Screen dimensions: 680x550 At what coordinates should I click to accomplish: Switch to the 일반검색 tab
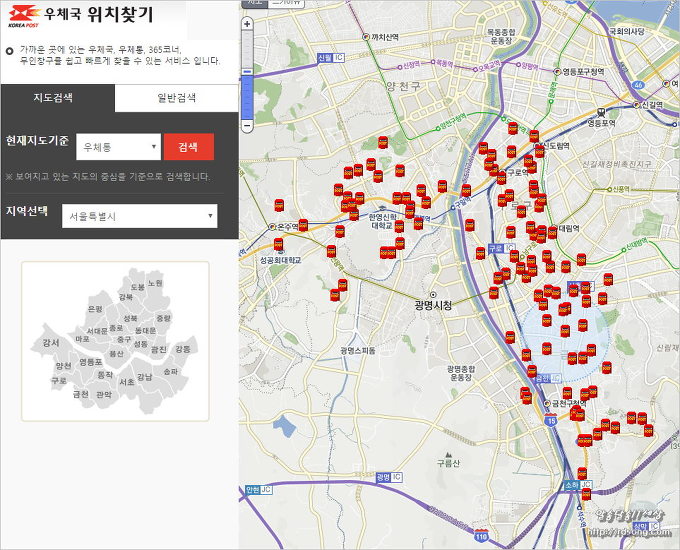coord(176,98)
